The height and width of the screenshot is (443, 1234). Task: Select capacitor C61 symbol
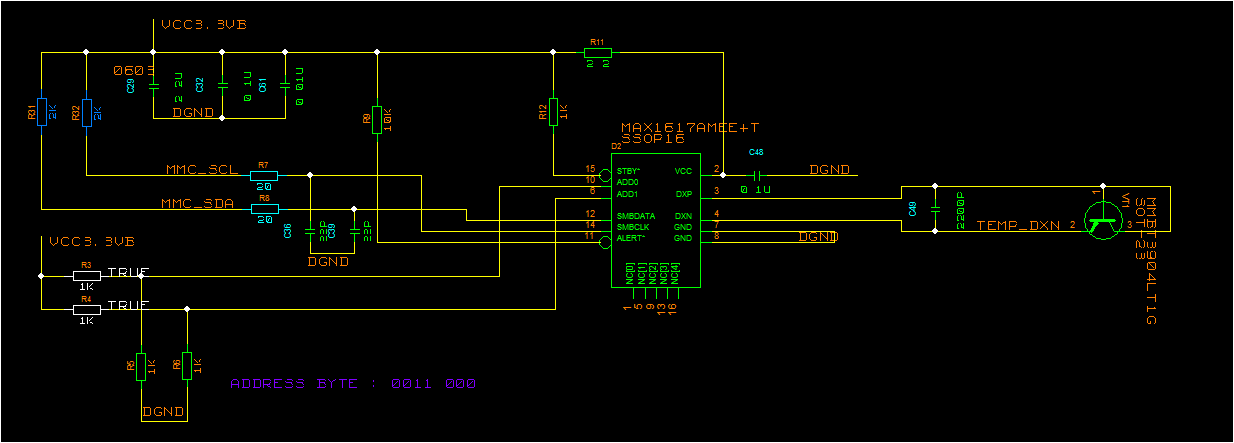(287, 86)
